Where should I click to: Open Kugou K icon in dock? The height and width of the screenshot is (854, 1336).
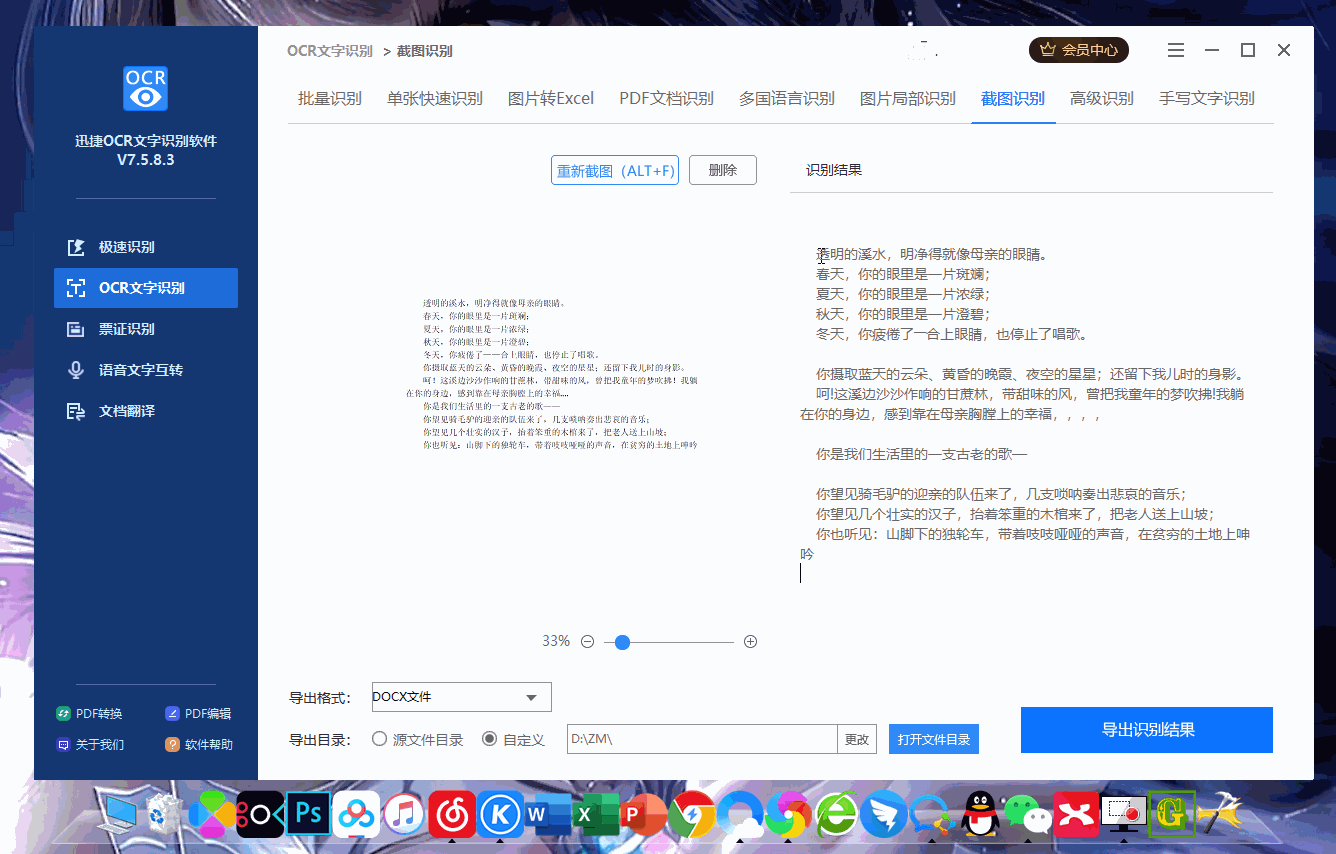click(500, 815)
